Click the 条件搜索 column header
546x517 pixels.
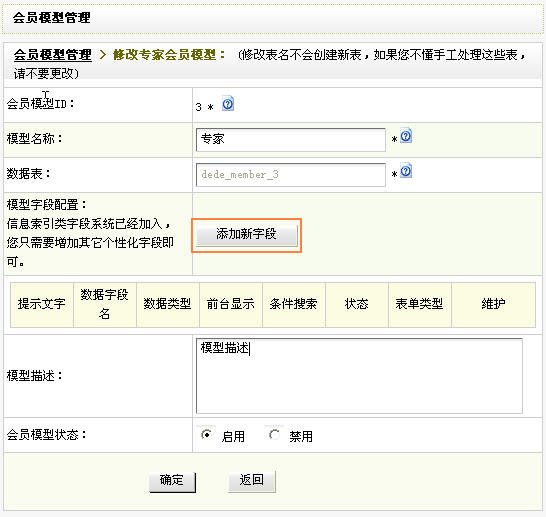click(x=294, y=305)
